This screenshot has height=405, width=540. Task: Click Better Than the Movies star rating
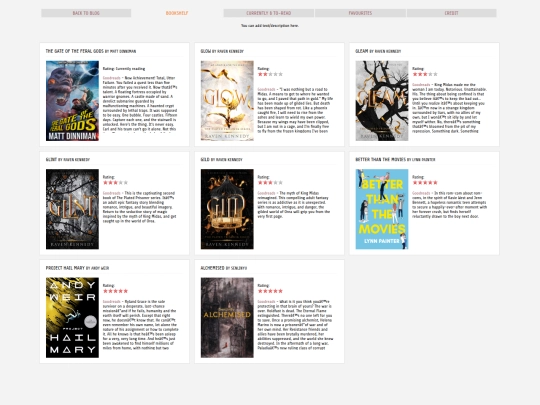pos(425,183)
